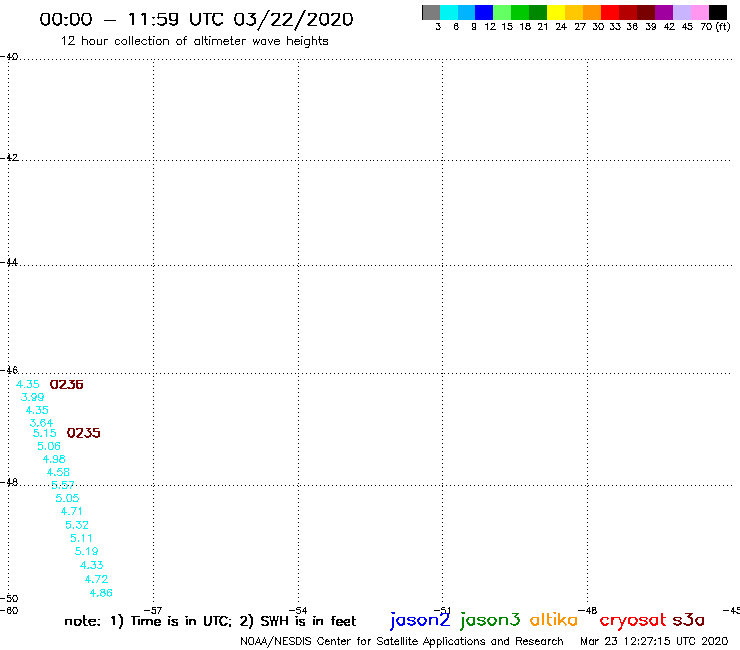Click the legend value '12'
Viewport: 740px width, 650px height.
coord(490,27)
